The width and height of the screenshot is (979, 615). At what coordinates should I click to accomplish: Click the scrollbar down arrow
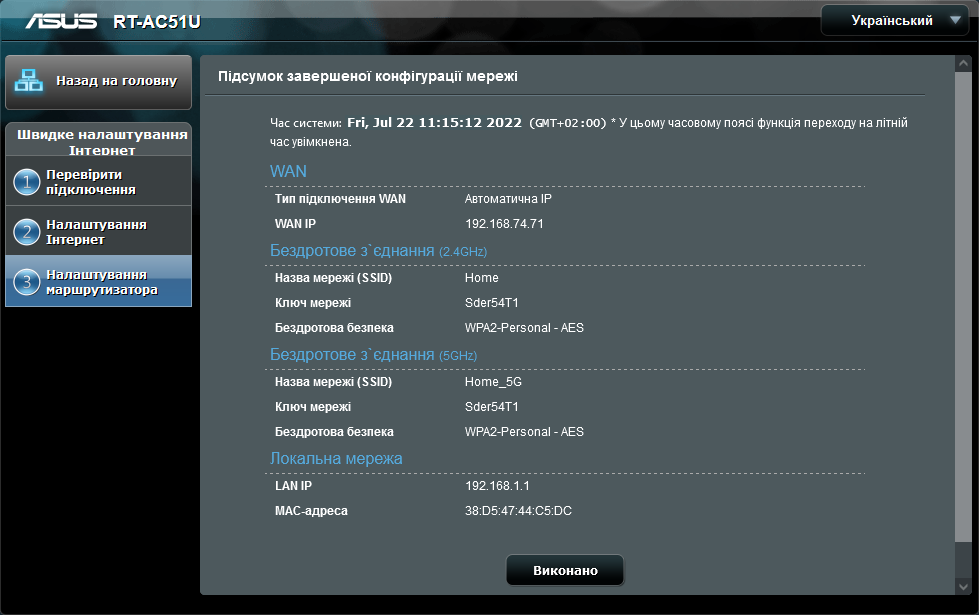pos(963,587)
